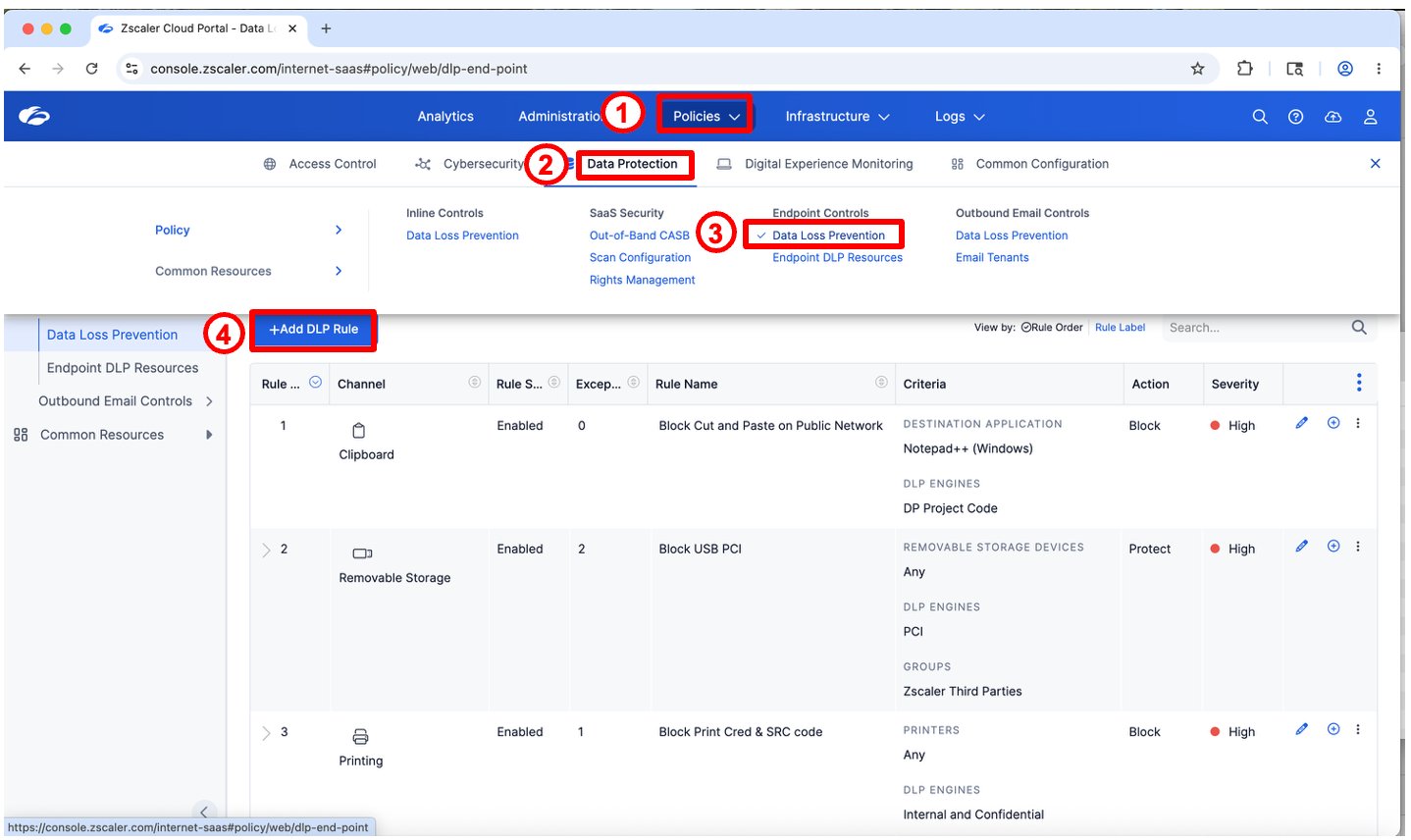Image resolution: width=1411 pixels, height=840 pixels.
Task: Expand the Logs dropdown
Action: pyautogui.click(x=960, y=117)
